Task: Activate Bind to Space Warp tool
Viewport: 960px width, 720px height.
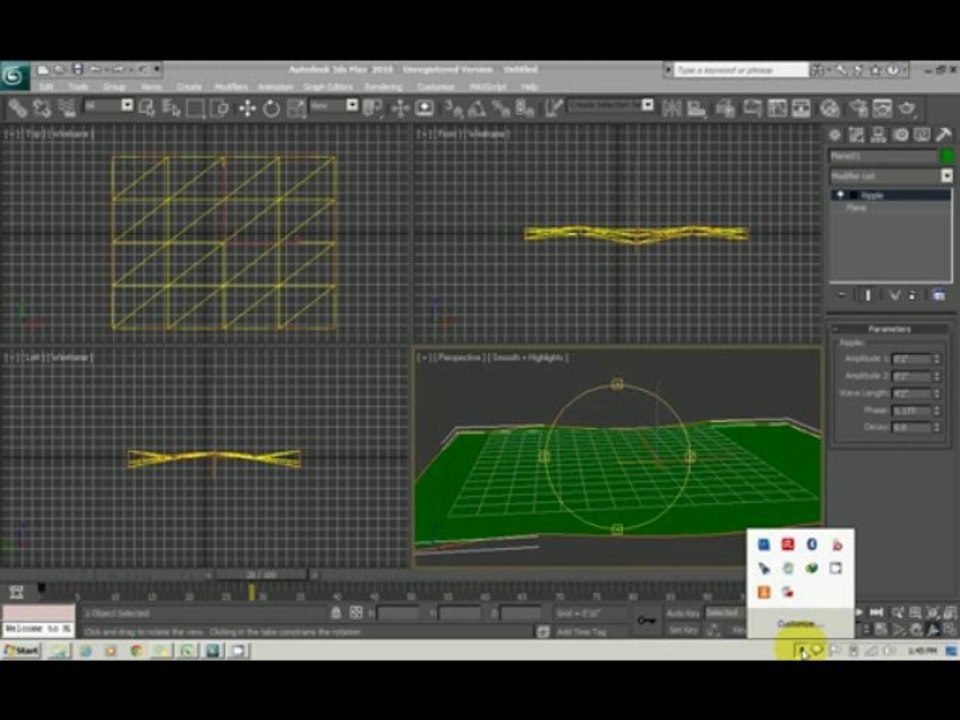Action: [66, 108]
